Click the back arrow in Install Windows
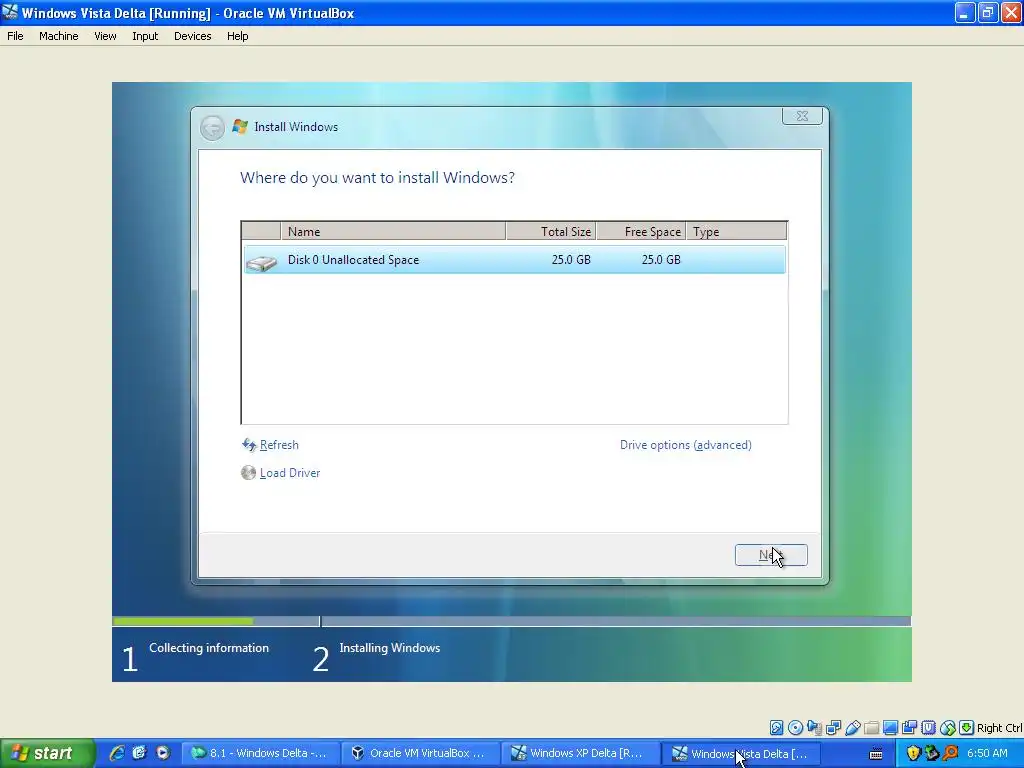This screenshot has width=1024, height=768. point(212,127)
